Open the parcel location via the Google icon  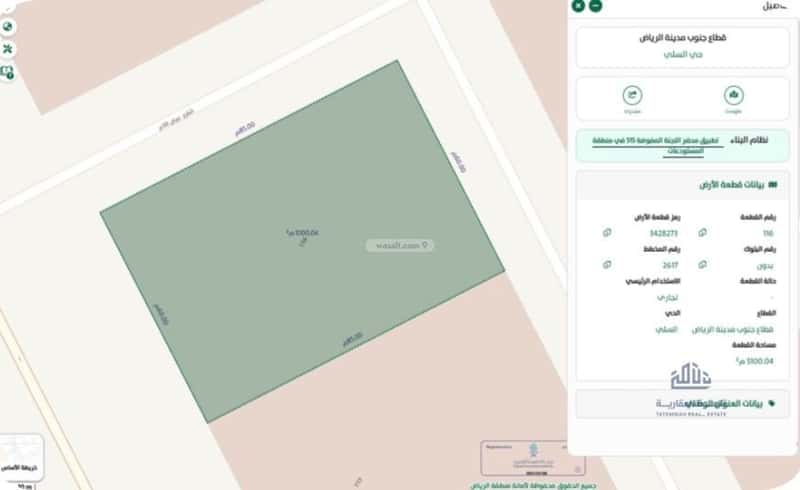click(x=733, y=95)
